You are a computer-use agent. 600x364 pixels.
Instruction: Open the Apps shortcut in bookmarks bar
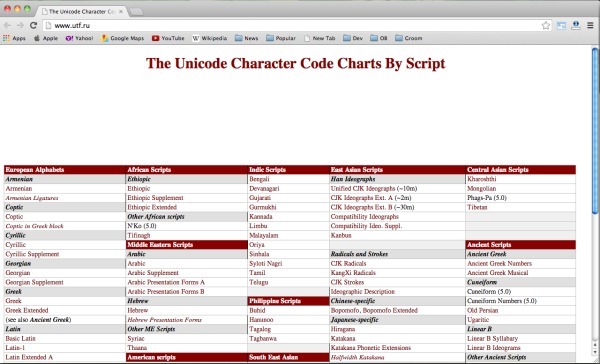click(x=14, y=38)
